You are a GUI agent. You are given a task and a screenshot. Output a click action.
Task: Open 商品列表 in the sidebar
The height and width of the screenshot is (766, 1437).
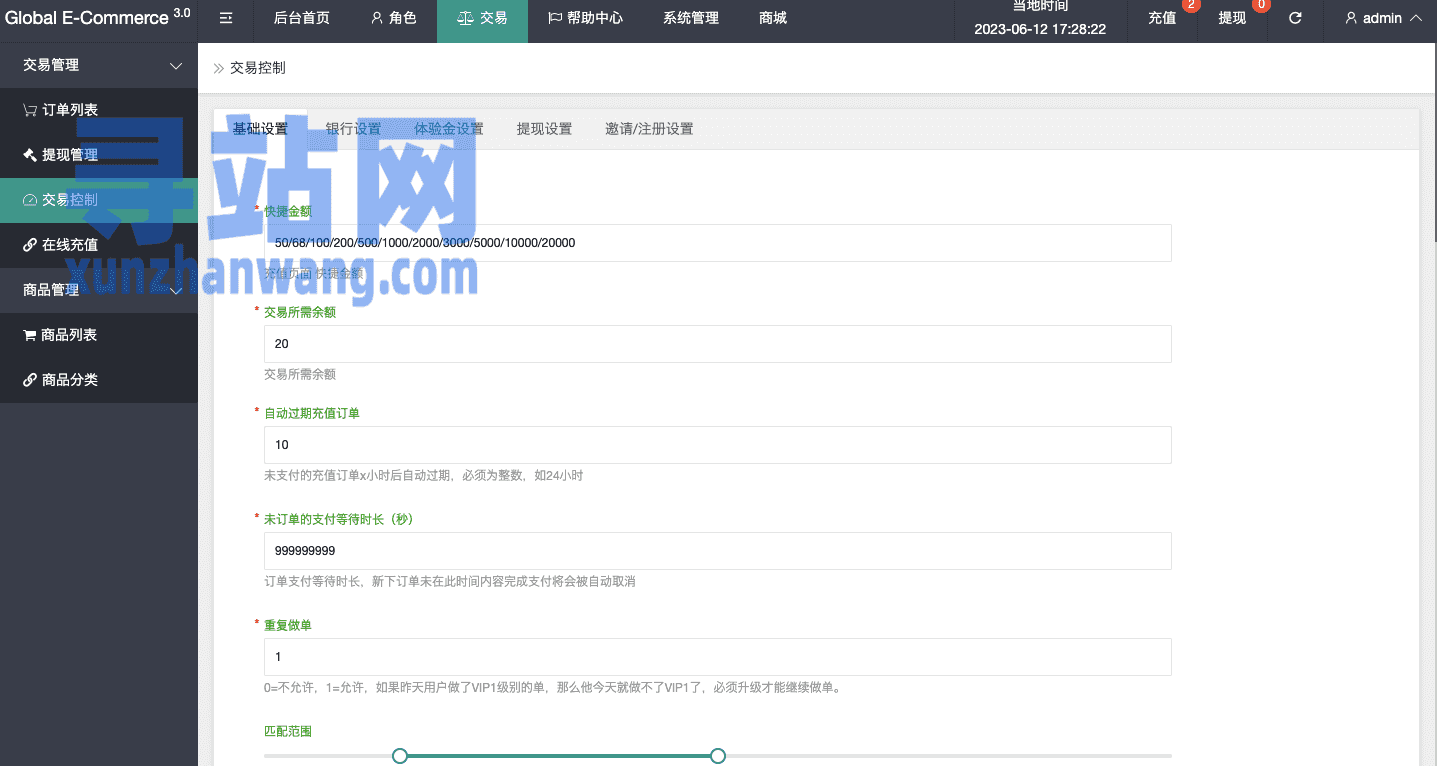69,335
